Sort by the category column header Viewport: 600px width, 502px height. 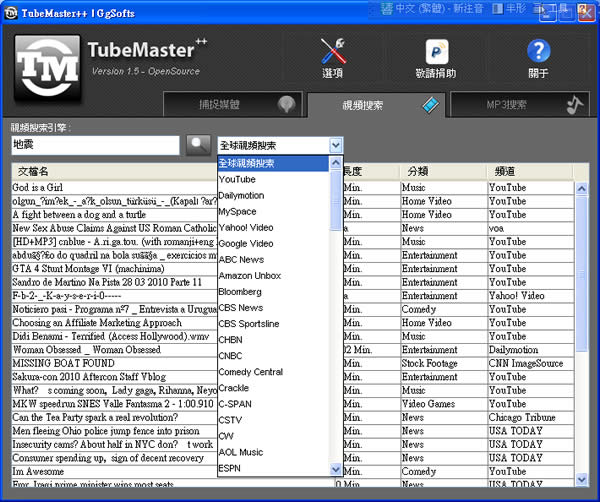[x=443, y=172]
